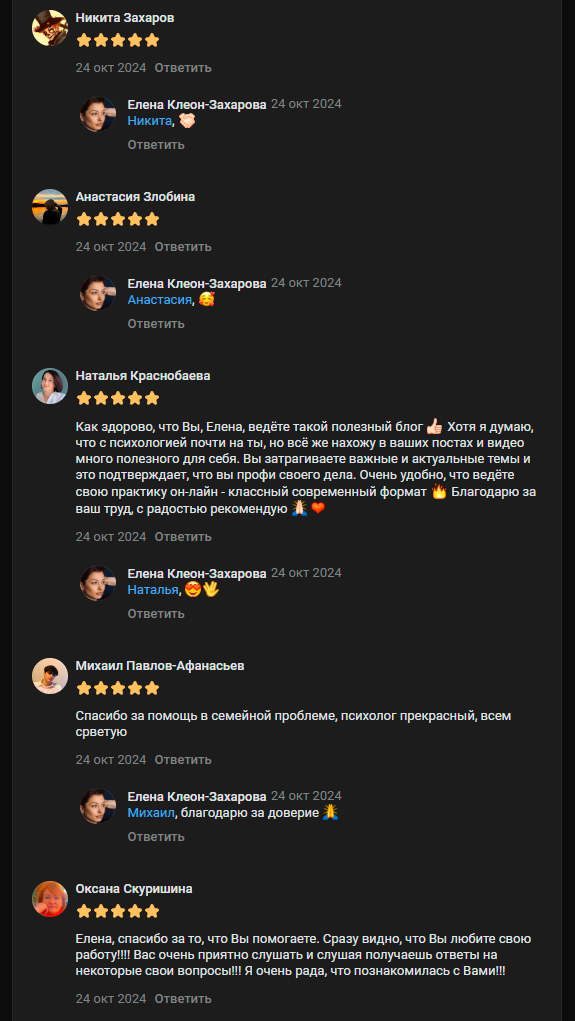Click Ответить under Елена's reply to Наталья
The height and width of the screenshot is (1021, 575).
(x=156, y=613)
